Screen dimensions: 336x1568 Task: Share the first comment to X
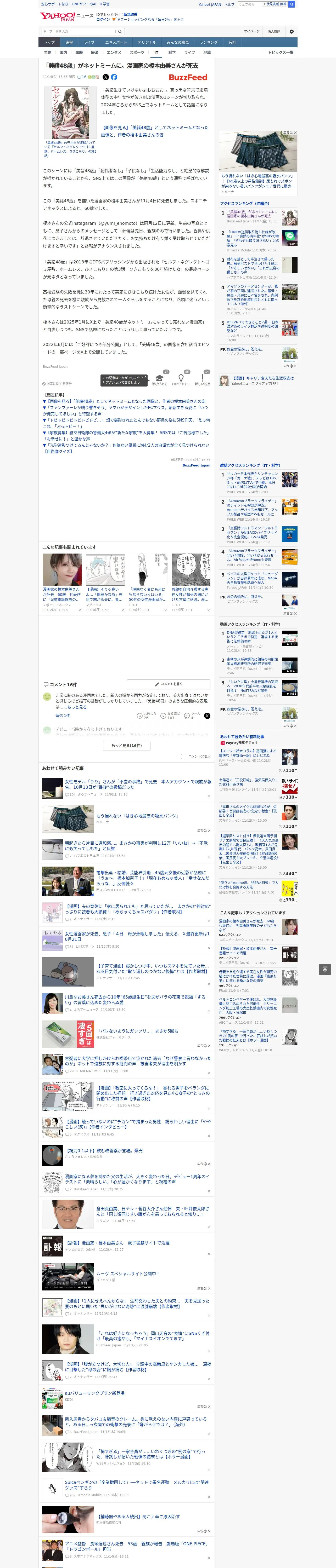tap(207, 716)
